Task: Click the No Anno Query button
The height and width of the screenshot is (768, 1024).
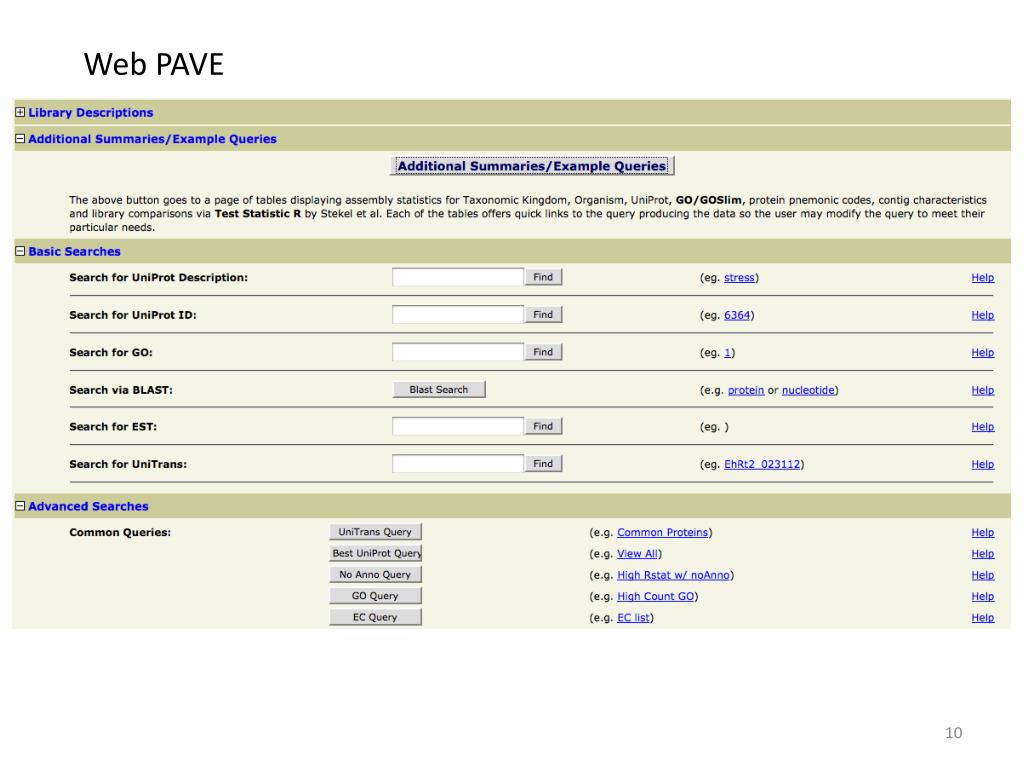Action: click(376, 575)
